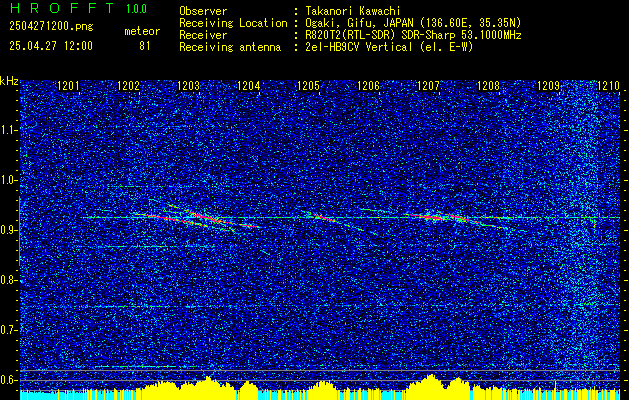This screenshot has width=629, height=400.
Task: Click the antenna text 2el-HB9CV Vertical
Action: click(357, 47)
